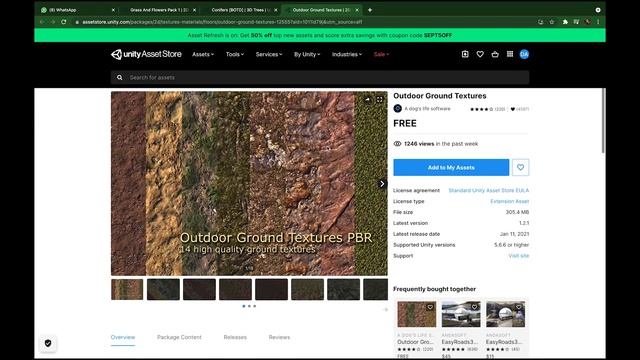
Task: Select the Package Content tab
Action: 179,337
